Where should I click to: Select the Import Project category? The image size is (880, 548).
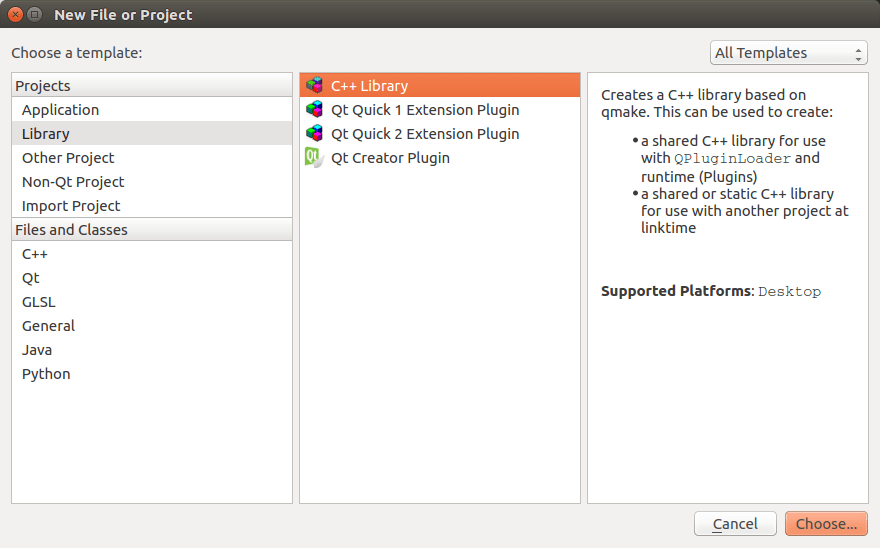click(x=152, y=206)
